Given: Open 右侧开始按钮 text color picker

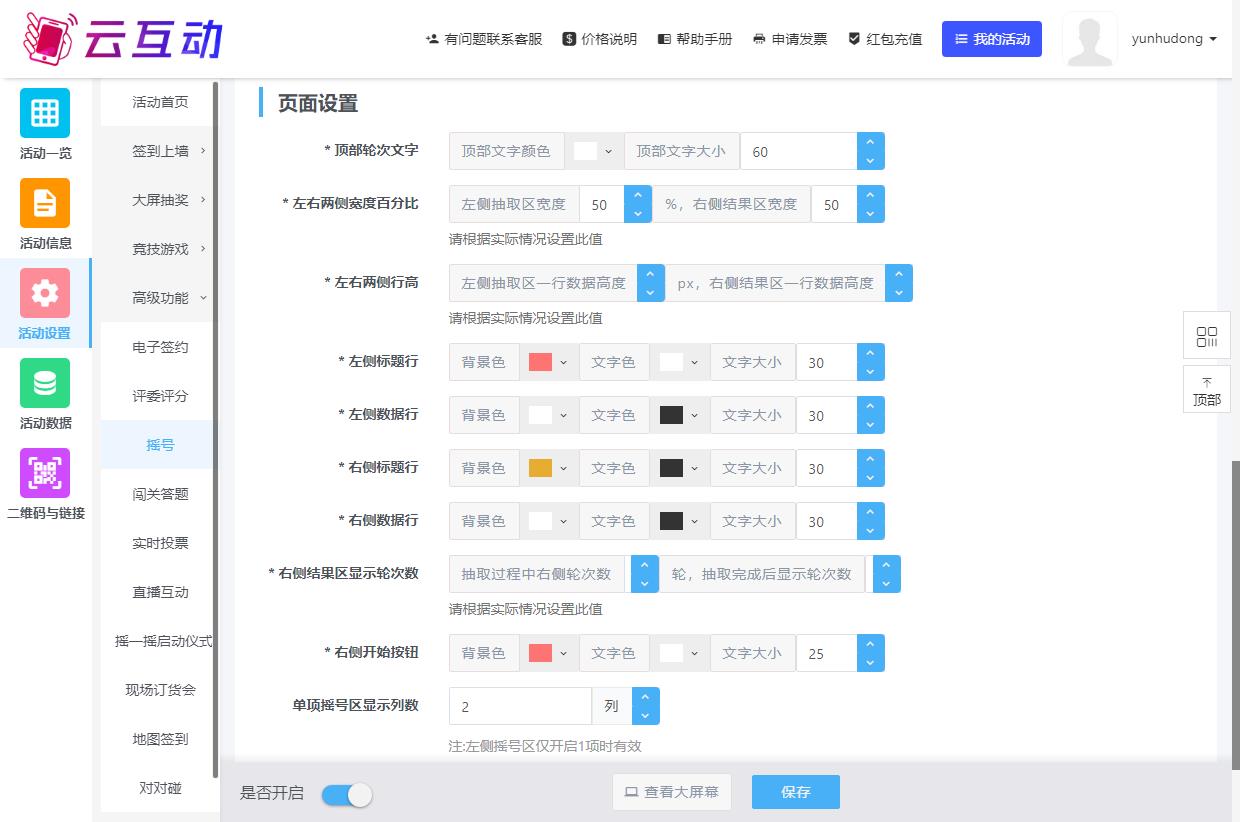Looking at the screenshot, I should tap(679, 653).
